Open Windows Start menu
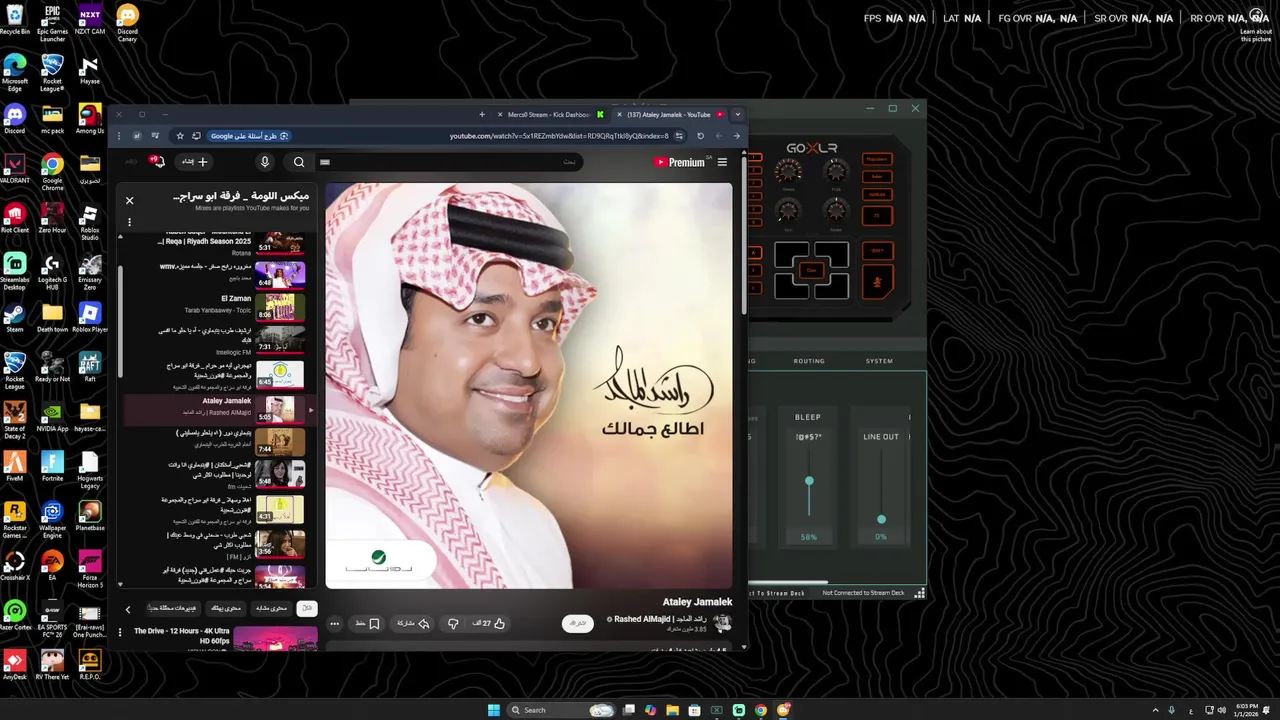1280x720 pixels. pos(493,710)
